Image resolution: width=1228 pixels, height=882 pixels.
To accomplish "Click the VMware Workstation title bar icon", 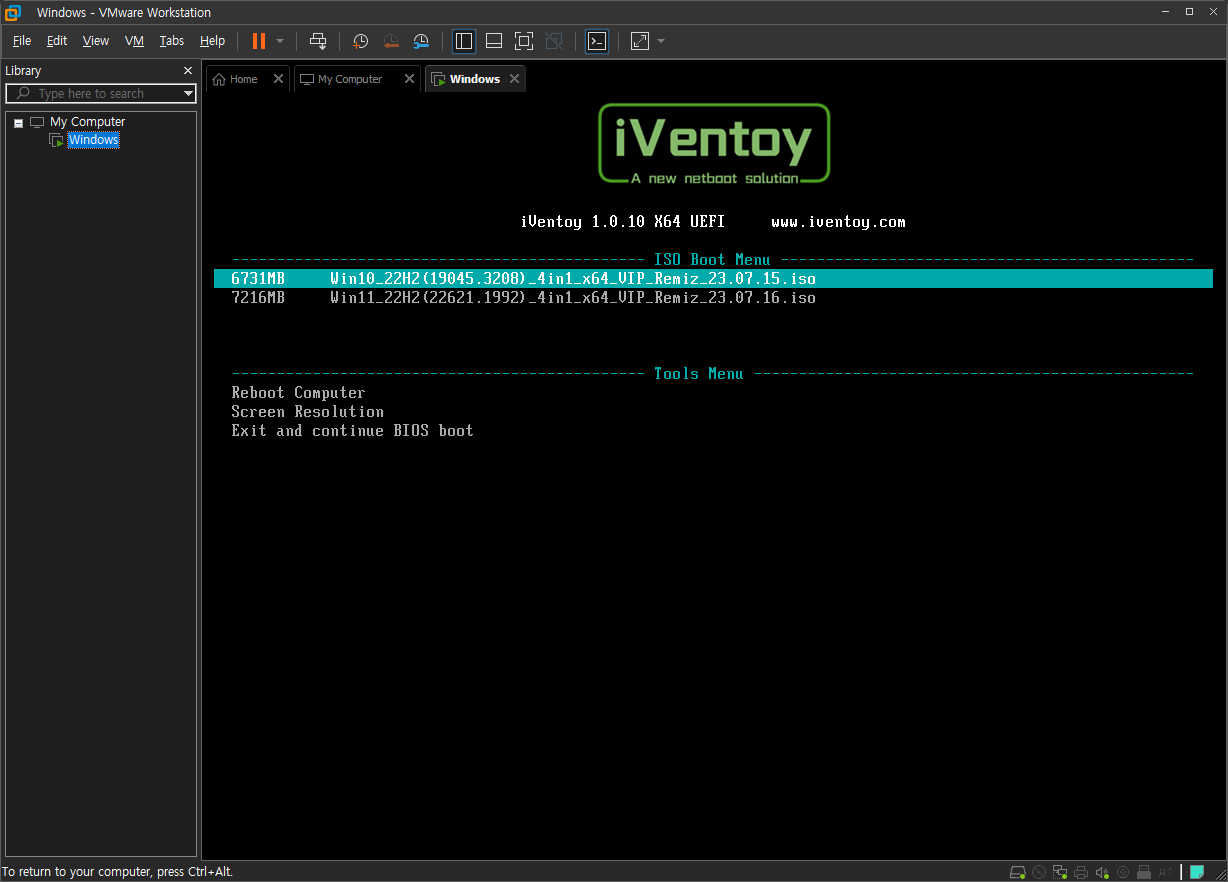I will 13,12.
